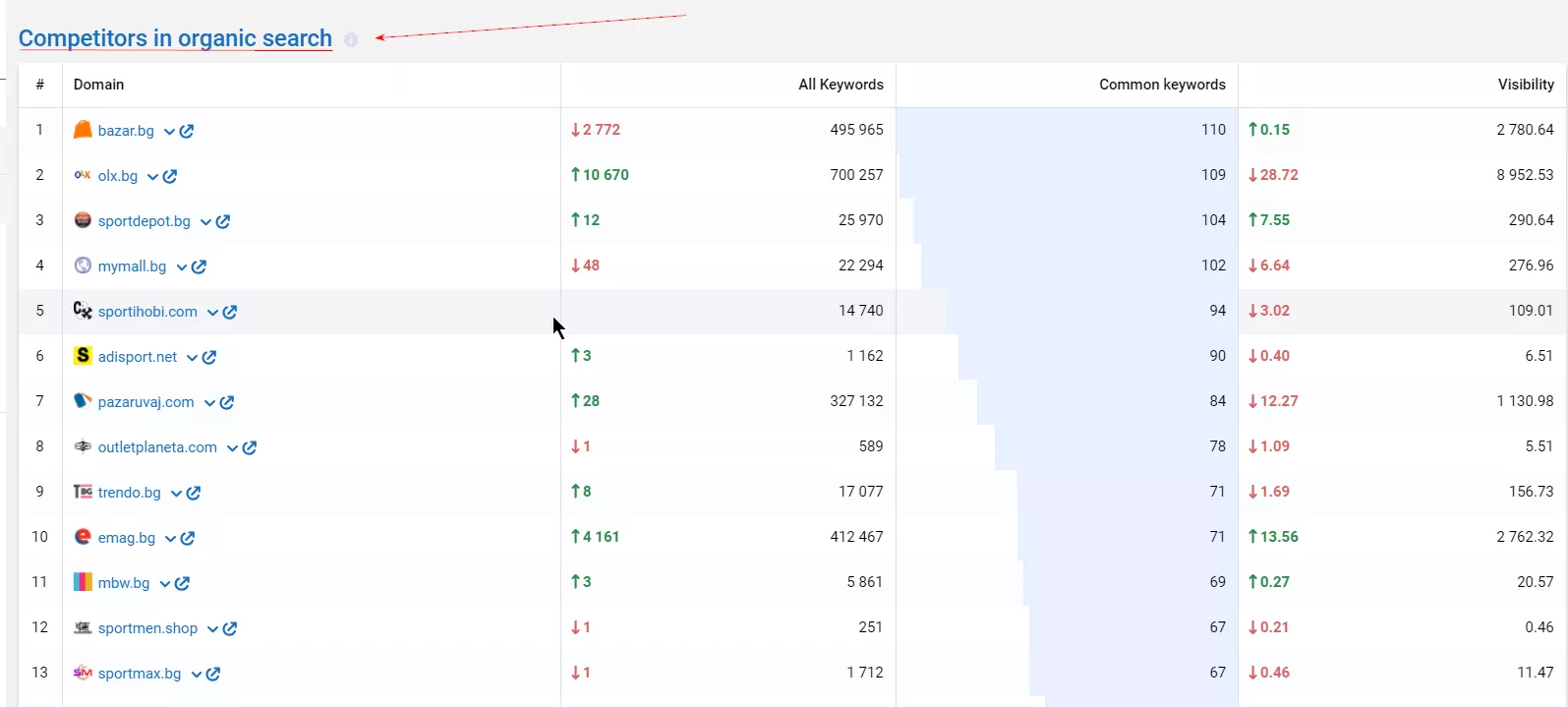Click the info icon beside Competitors heading
The height and width of the screenshot is (707, 1568).
[351, 39]
